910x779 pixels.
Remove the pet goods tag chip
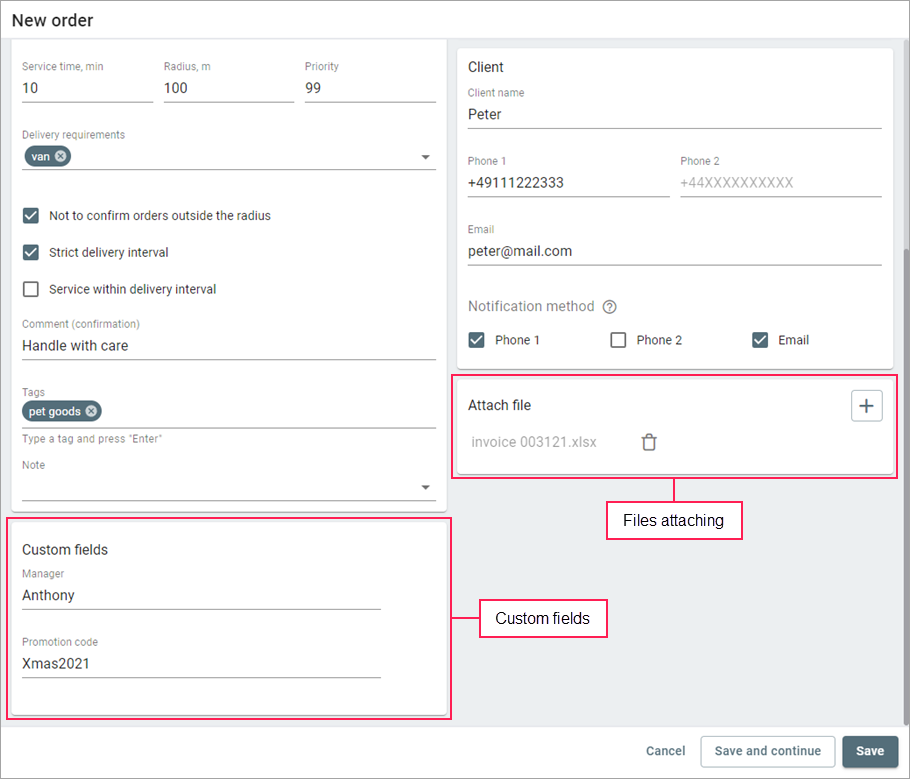(x=91, y=411)
